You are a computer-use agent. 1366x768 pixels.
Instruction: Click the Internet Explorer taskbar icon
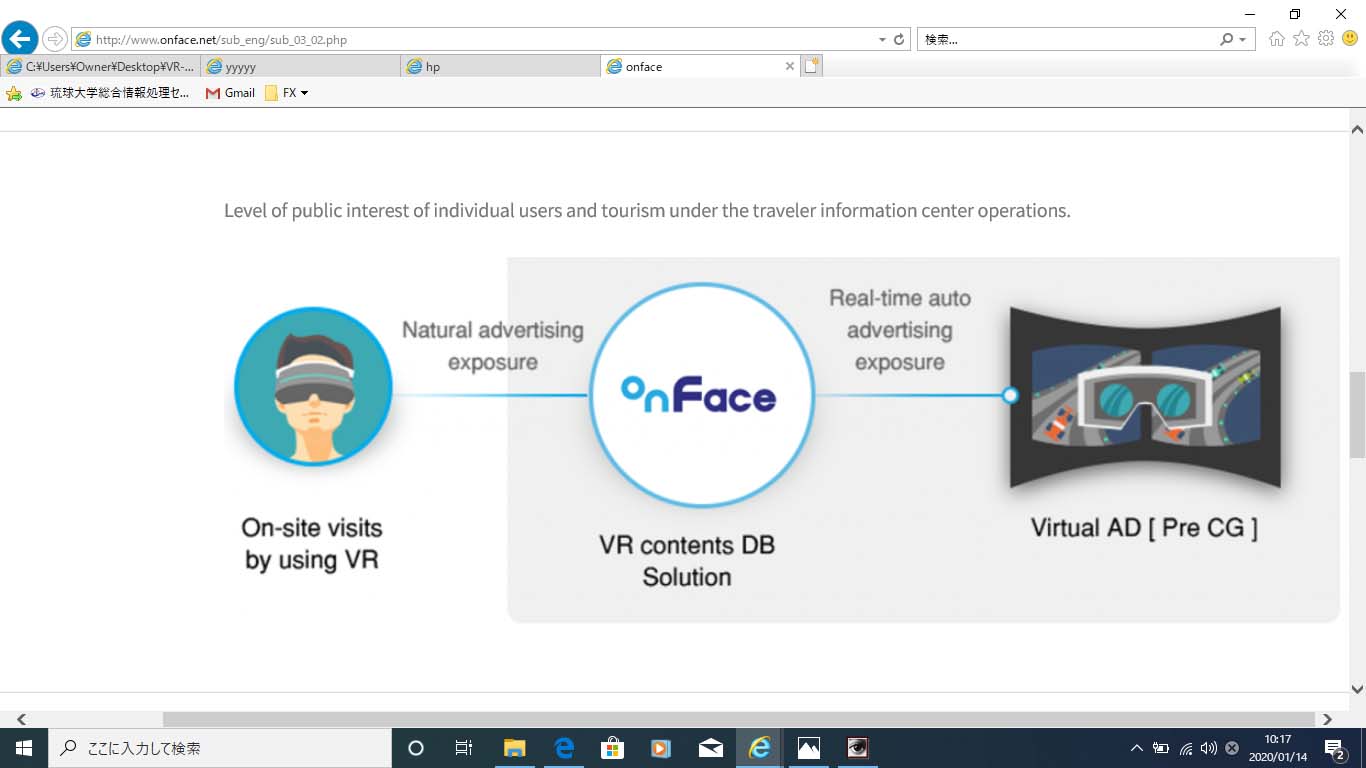tap(760, 748)
